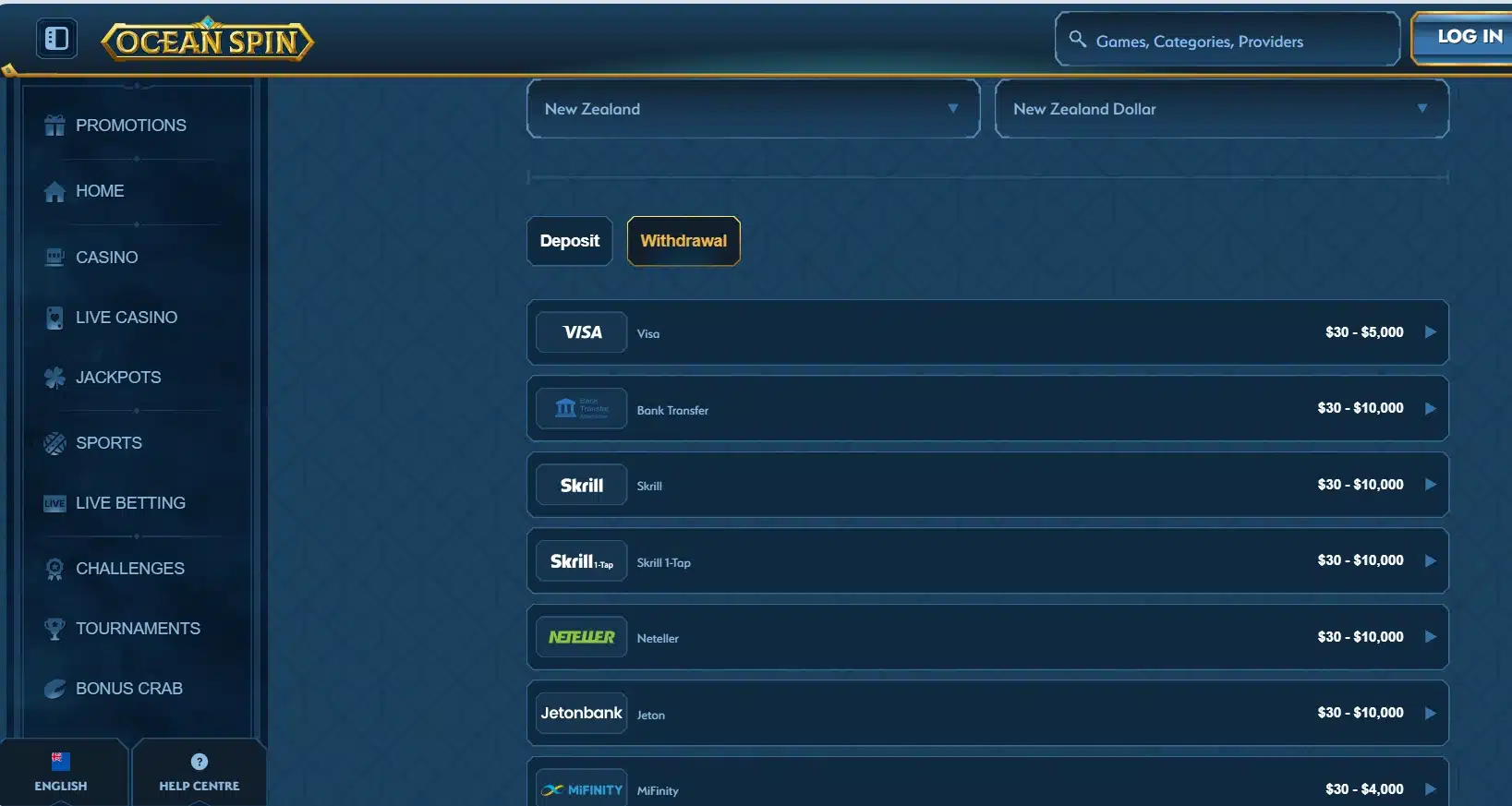Click the Neteller logo
Image resolution: width=1512 pixels, height=806 pixels.
(581, 637)
